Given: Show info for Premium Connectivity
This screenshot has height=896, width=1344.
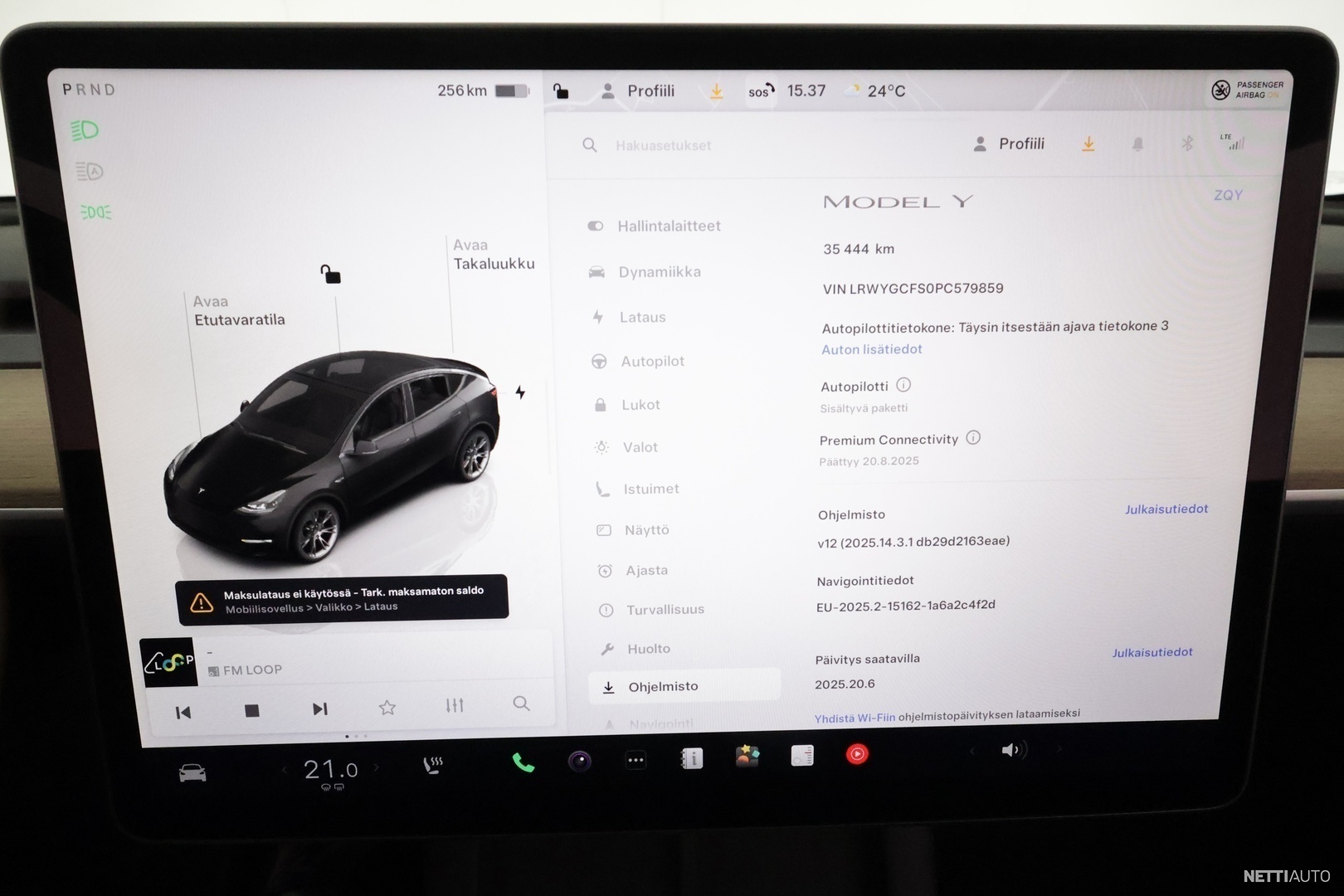Looking at the screenshot, I should 973,437.
